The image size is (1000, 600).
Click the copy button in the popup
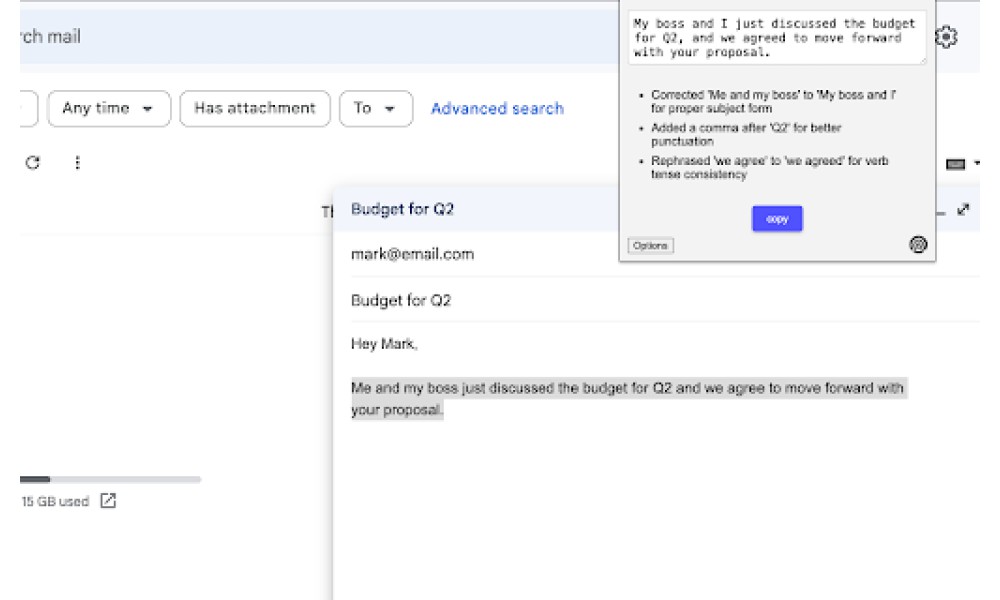tap(777, 219)
